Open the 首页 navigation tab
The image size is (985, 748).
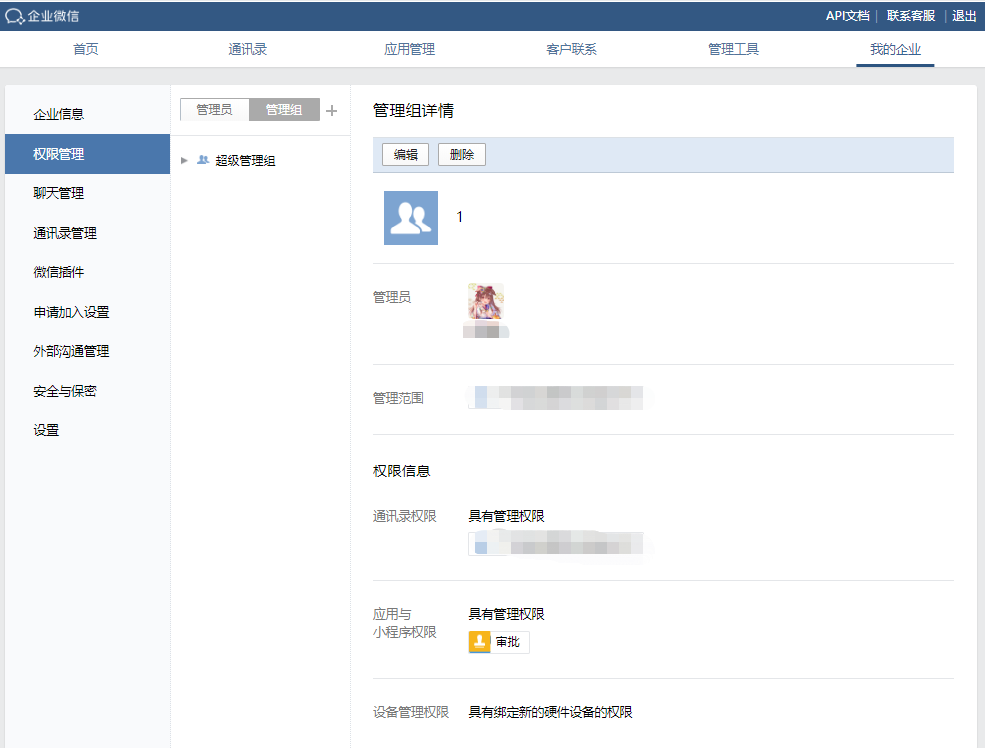pyautogui.click(x=86, y=49)
